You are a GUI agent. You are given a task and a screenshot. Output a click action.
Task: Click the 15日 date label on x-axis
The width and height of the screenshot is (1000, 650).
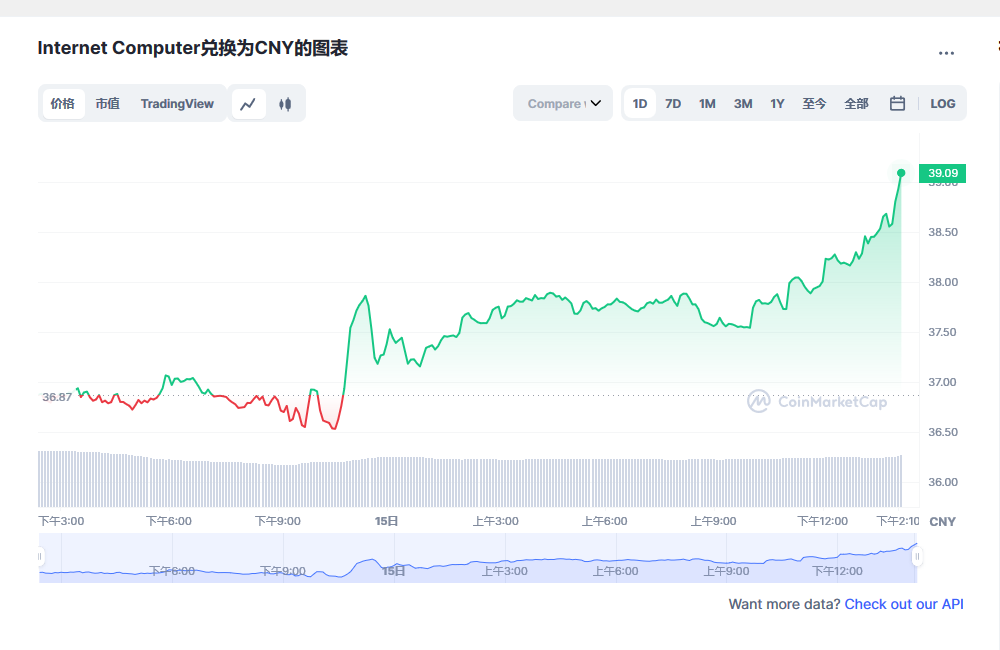pyautogui.click(x=386, y=521)
